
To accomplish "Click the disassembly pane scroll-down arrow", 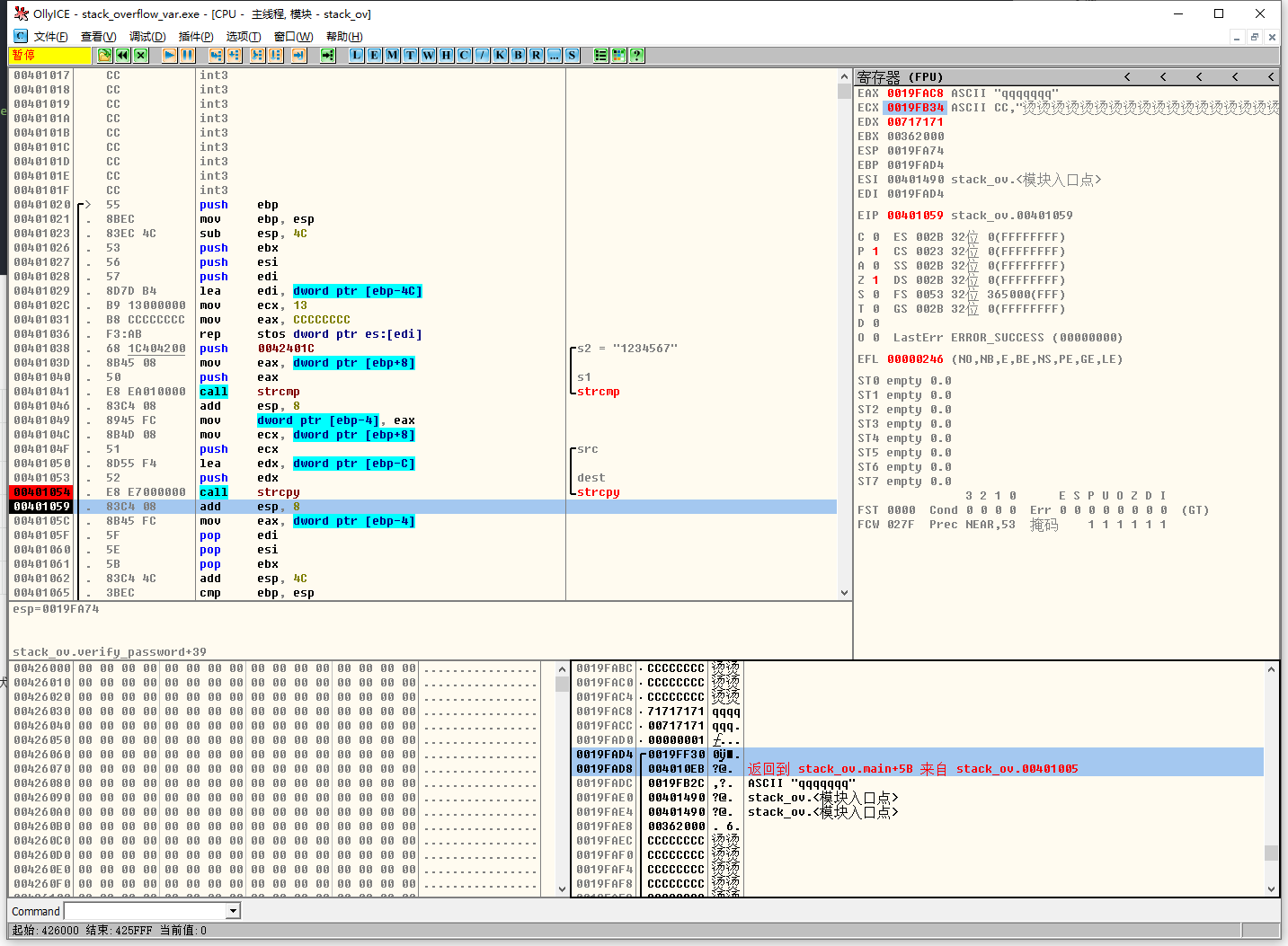I will click(x=844, y=593).
